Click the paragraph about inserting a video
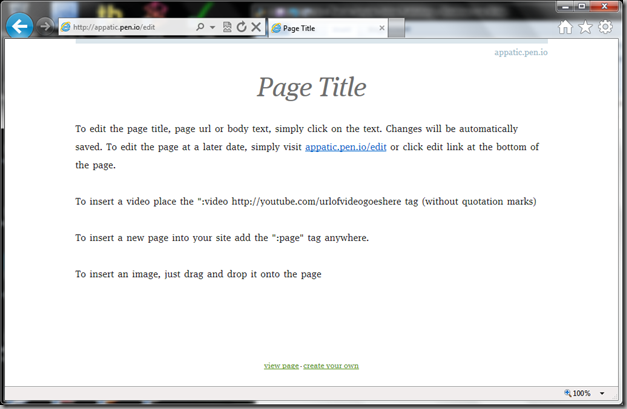 click(306, 202)
